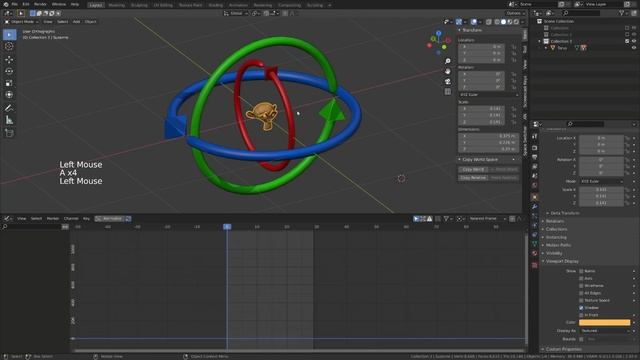Hide Collection 3 with eye icon
Screen dimensions: 640x360
634,41
